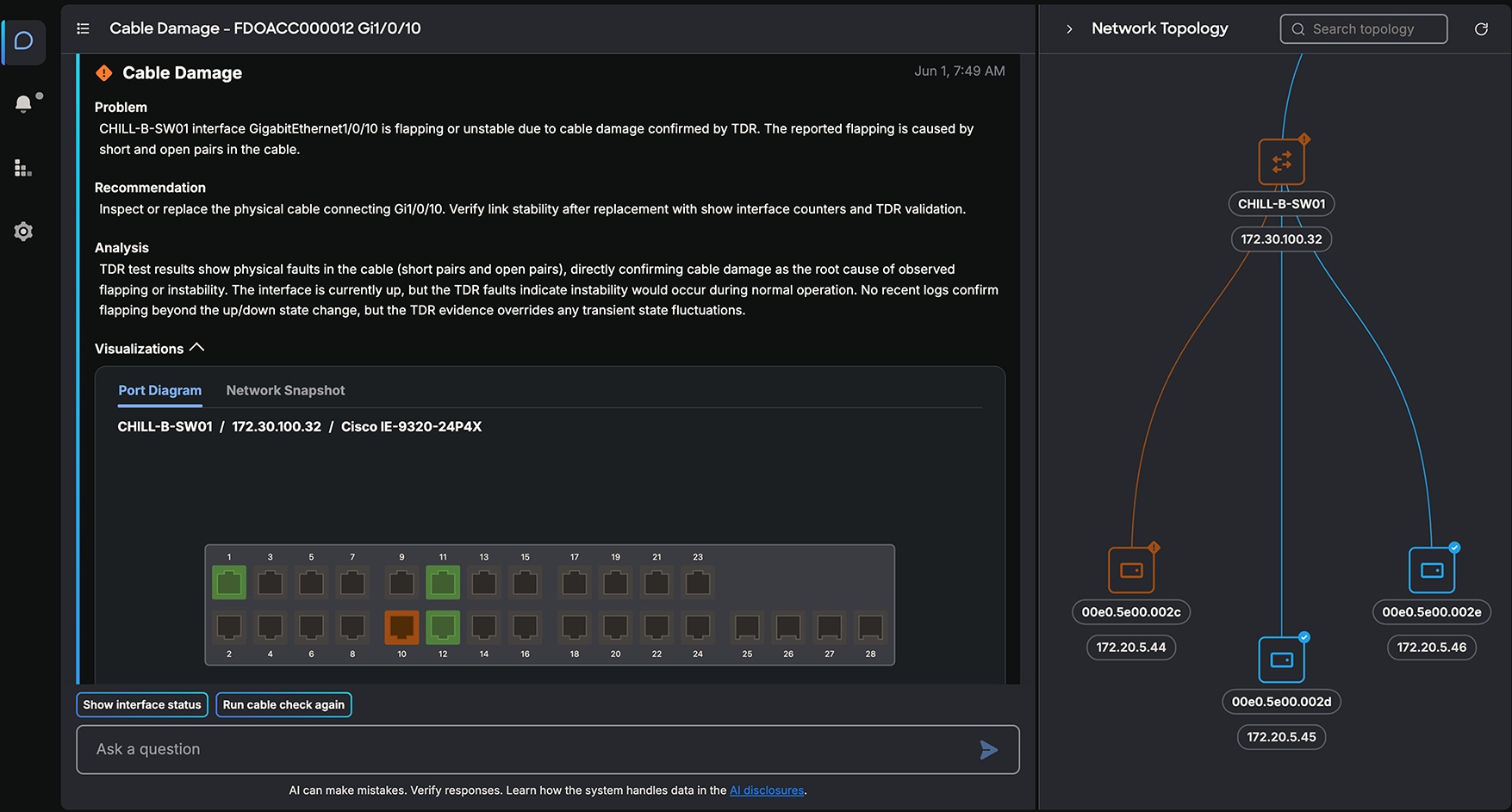This screenshot has height=812, width=1512.
Task: Select green active port 12
Action: [443, 628]
